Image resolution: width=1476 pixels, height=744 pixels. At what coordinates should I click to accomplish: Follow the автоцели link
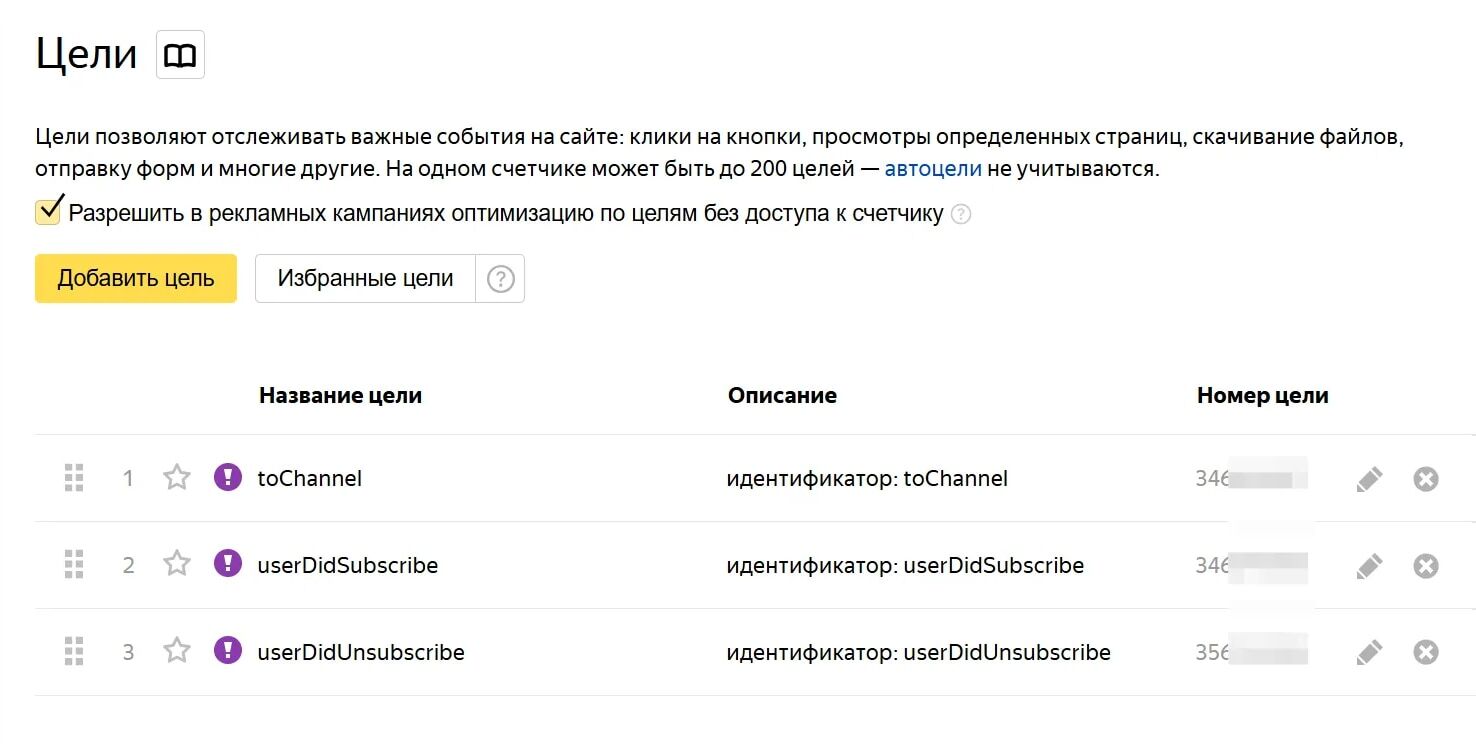pyautogui.click(x=933, y=169)
